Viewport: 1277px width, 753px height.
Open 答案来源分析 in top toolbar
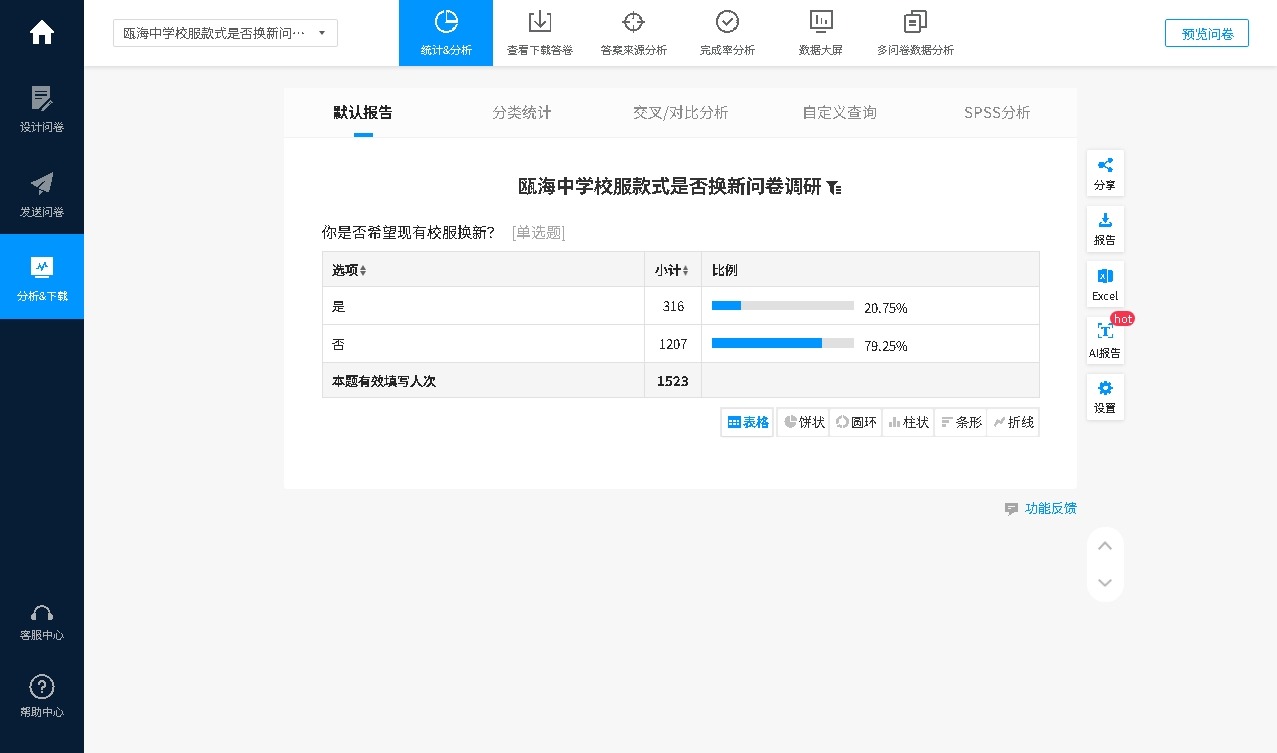pos(633,34)
